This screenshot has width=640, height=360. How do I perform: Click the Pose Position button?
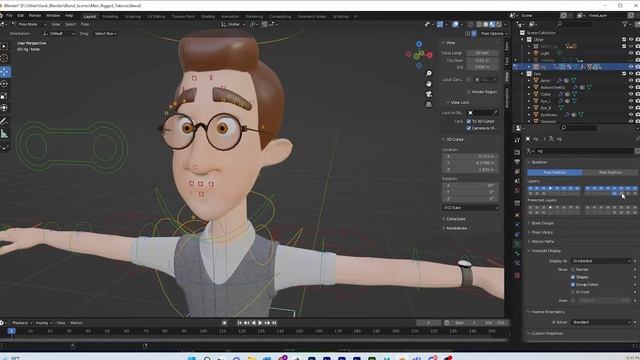pos(555,173)
